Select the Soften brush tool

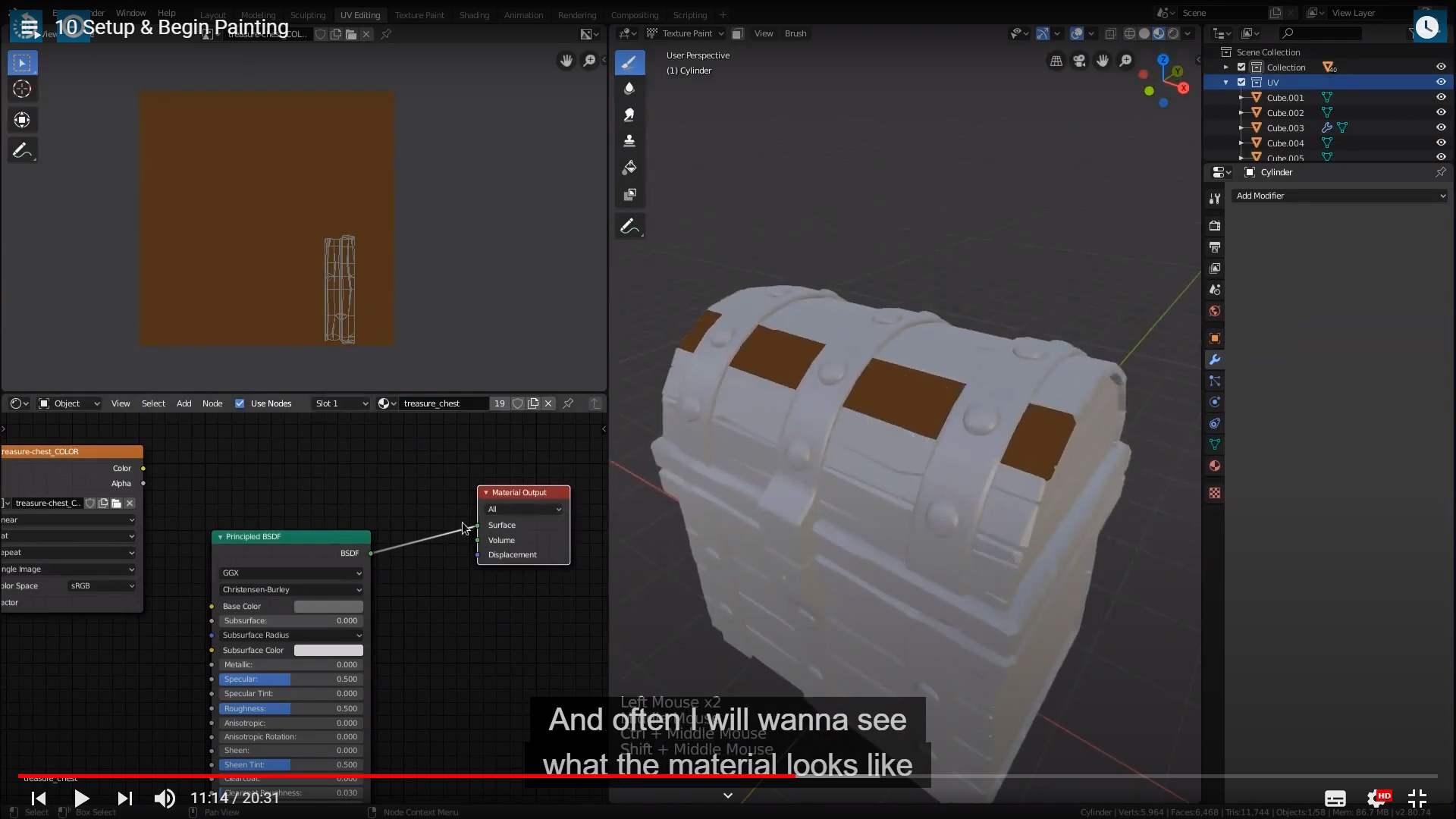coord(629,89)
